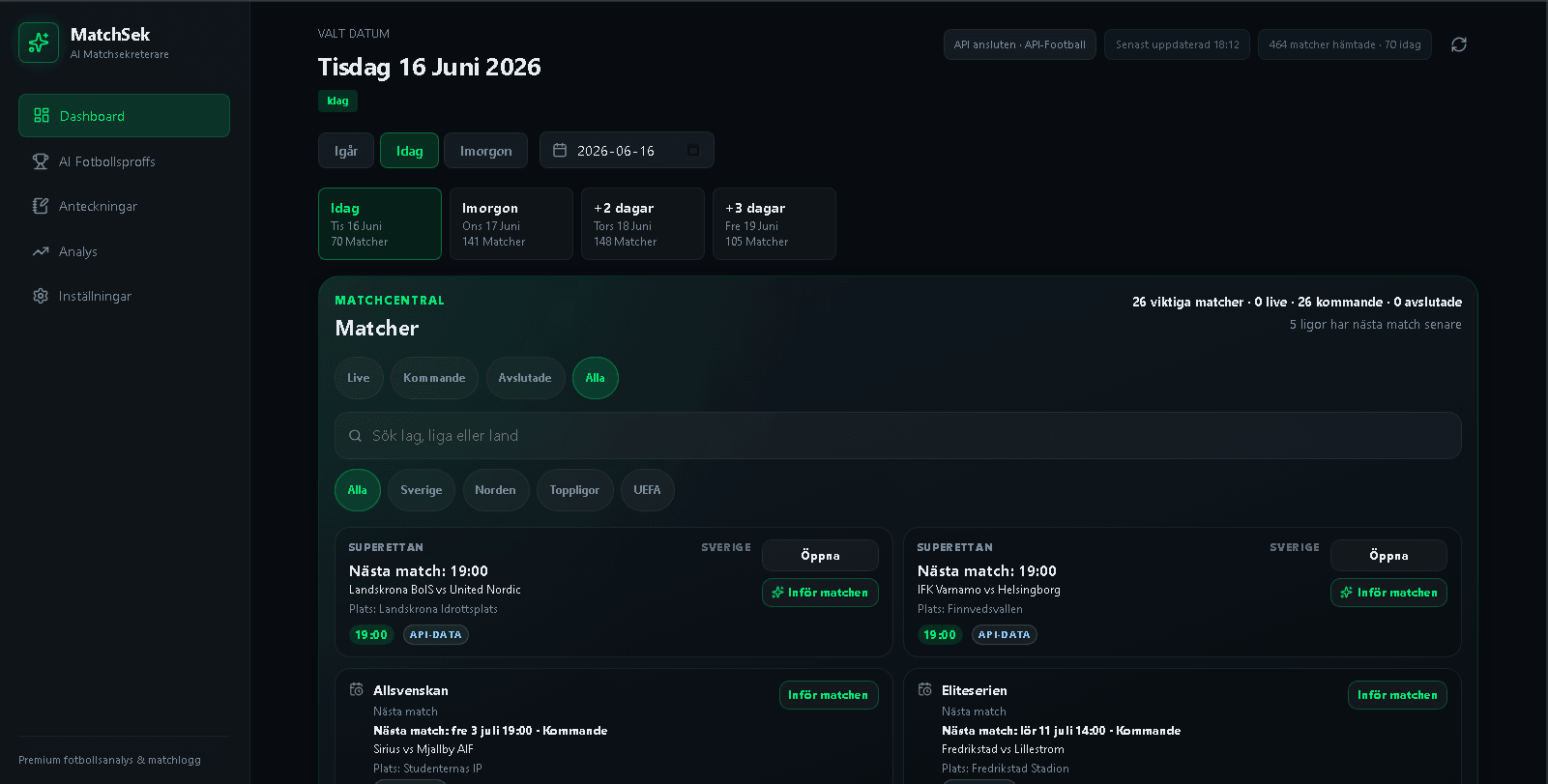Open the Analys section
Image resolution: width=1548 pixels, height=784 pixels.
coord(124,251)
